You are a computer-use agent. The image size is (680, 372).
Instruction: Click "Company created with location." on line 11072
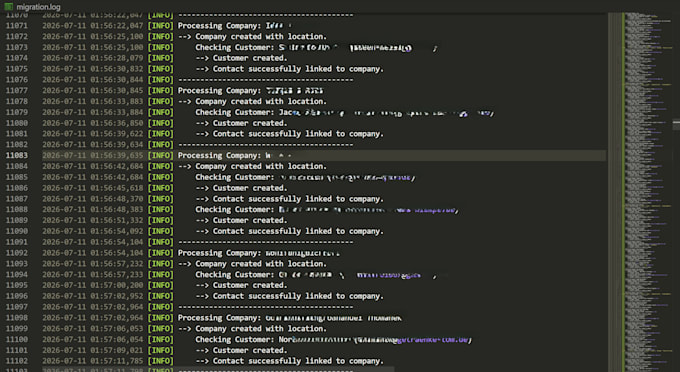[261, 37]
